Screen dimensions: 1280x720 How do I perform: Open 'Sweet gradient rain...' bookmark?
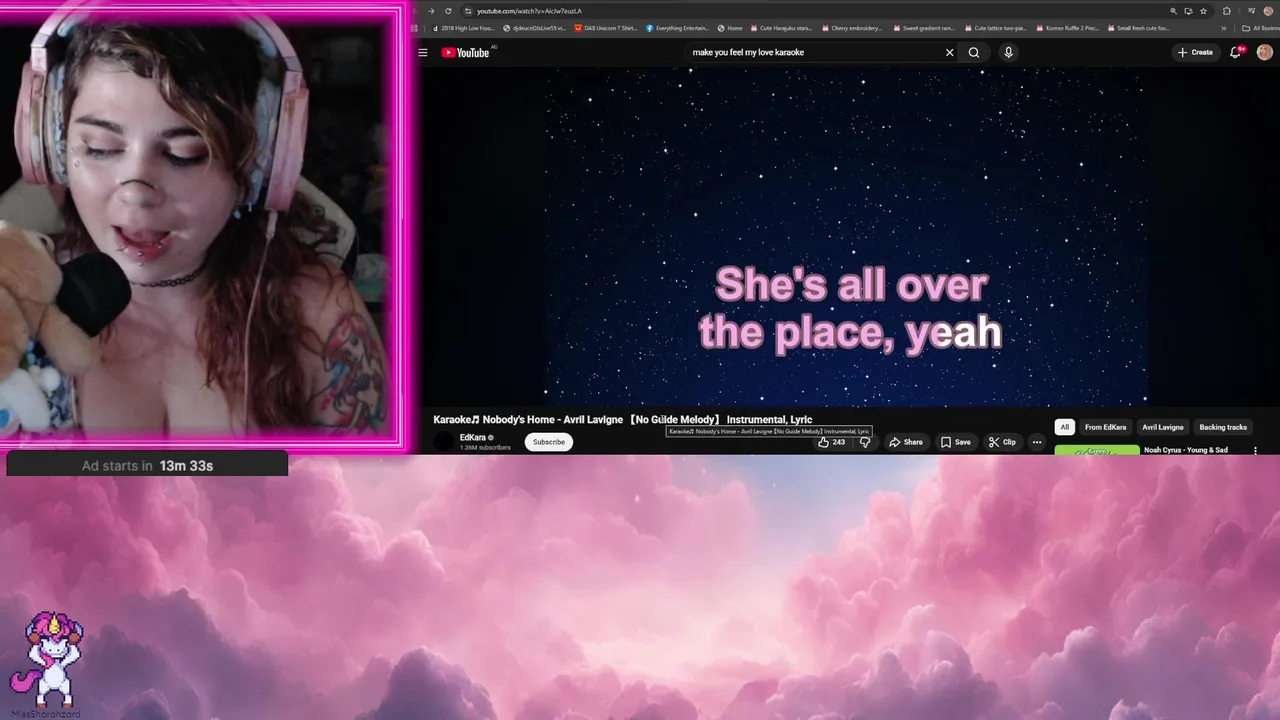click(x=923, y=28)
